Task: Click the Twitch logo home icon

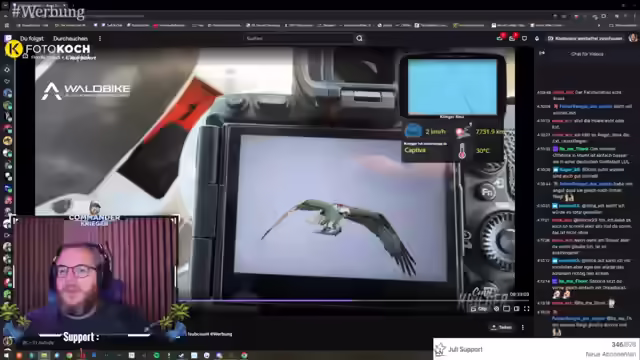Action: 7,38
